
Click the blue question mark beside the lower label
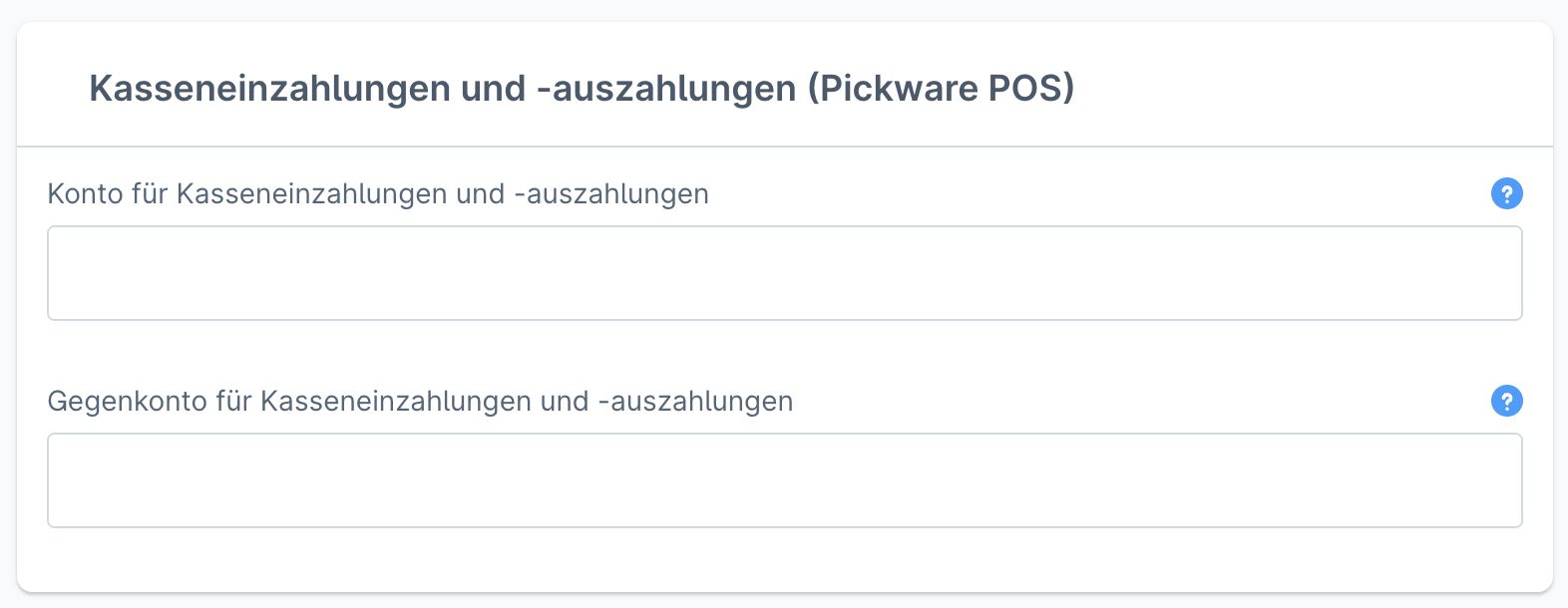point(1507,402)
